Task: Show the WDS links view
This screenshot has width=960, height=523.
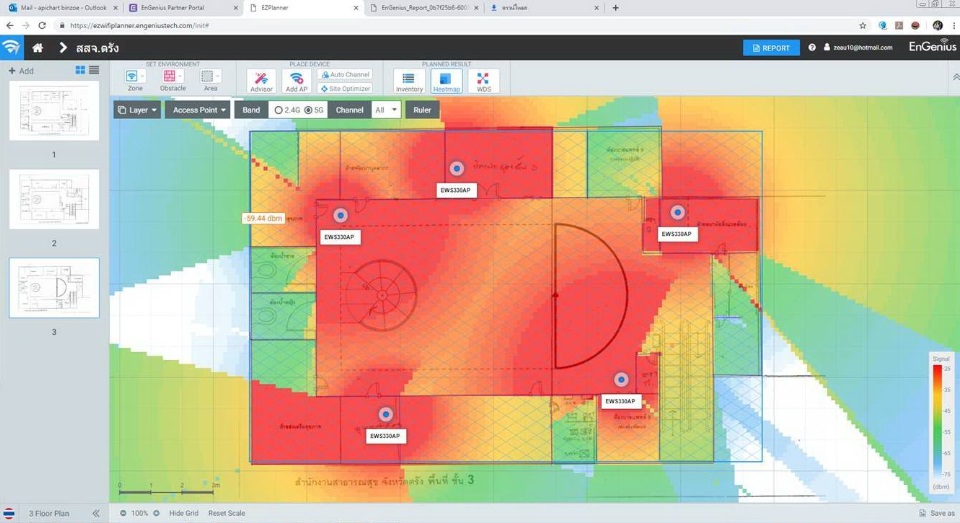Action: (483, 81)
